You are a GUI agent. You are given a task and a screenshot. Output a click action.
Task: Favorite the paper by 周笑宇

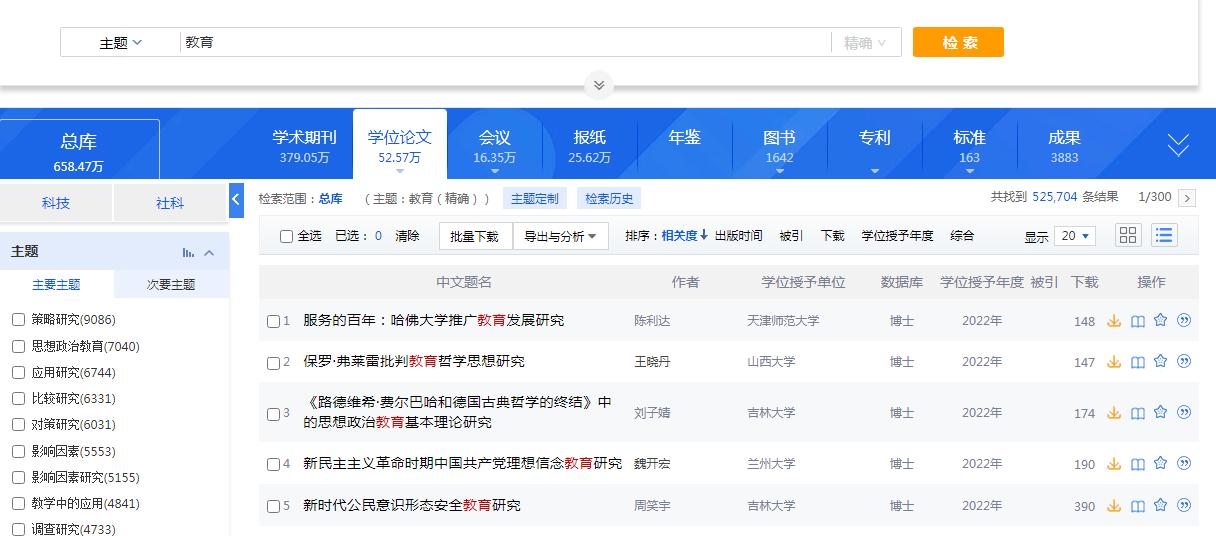[x=1160, y=505]
